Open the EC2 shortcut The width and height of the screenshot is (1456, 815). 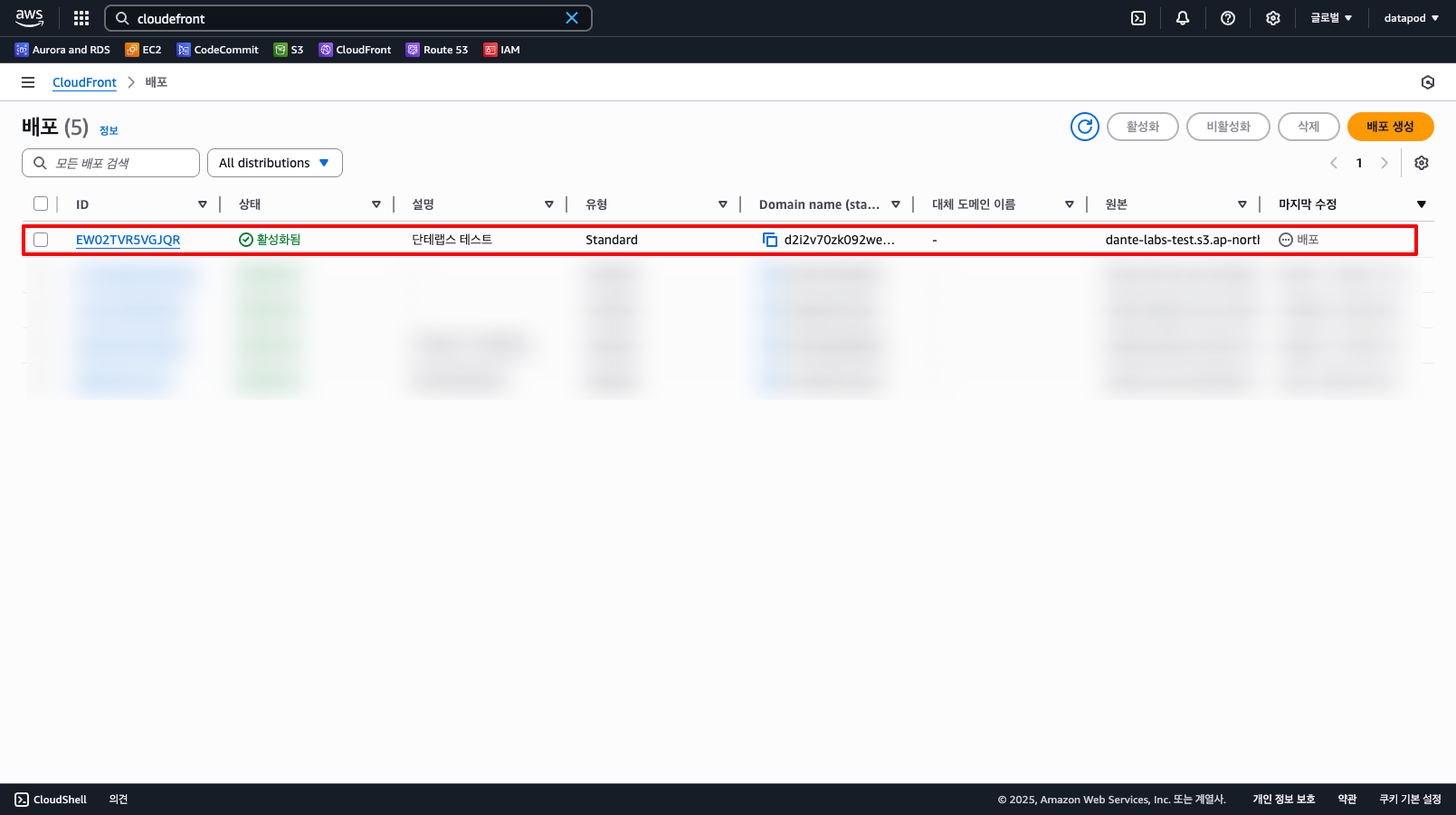point(143,50)
